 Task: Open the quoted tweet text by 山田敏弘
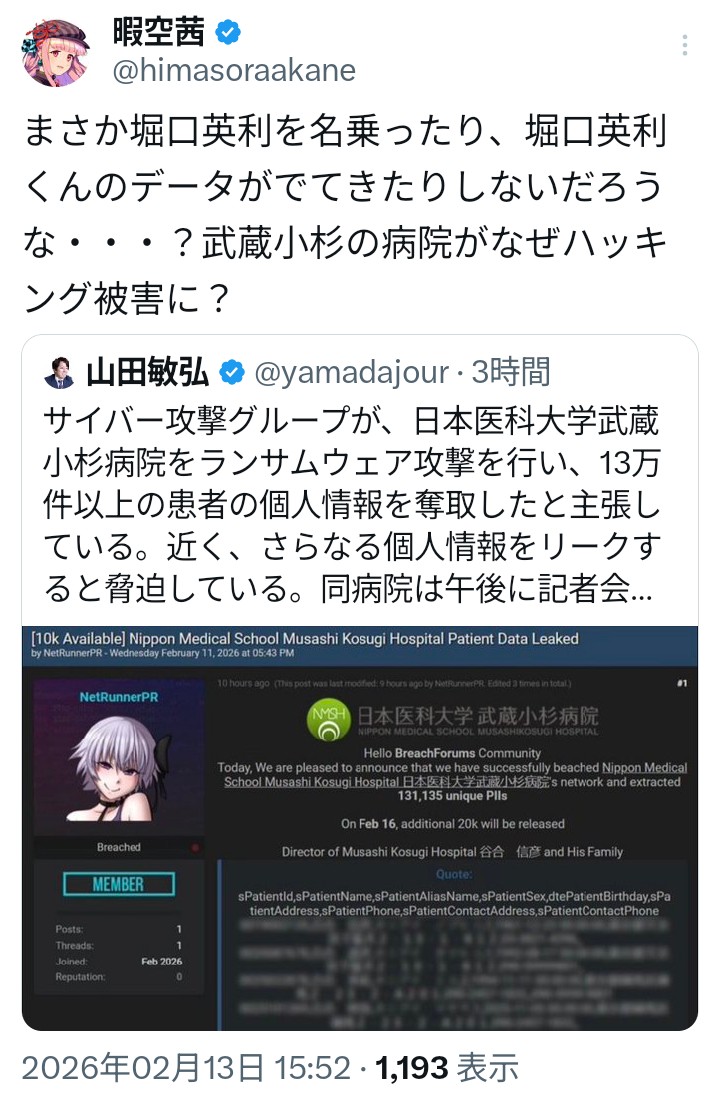[x=352, y=503]
